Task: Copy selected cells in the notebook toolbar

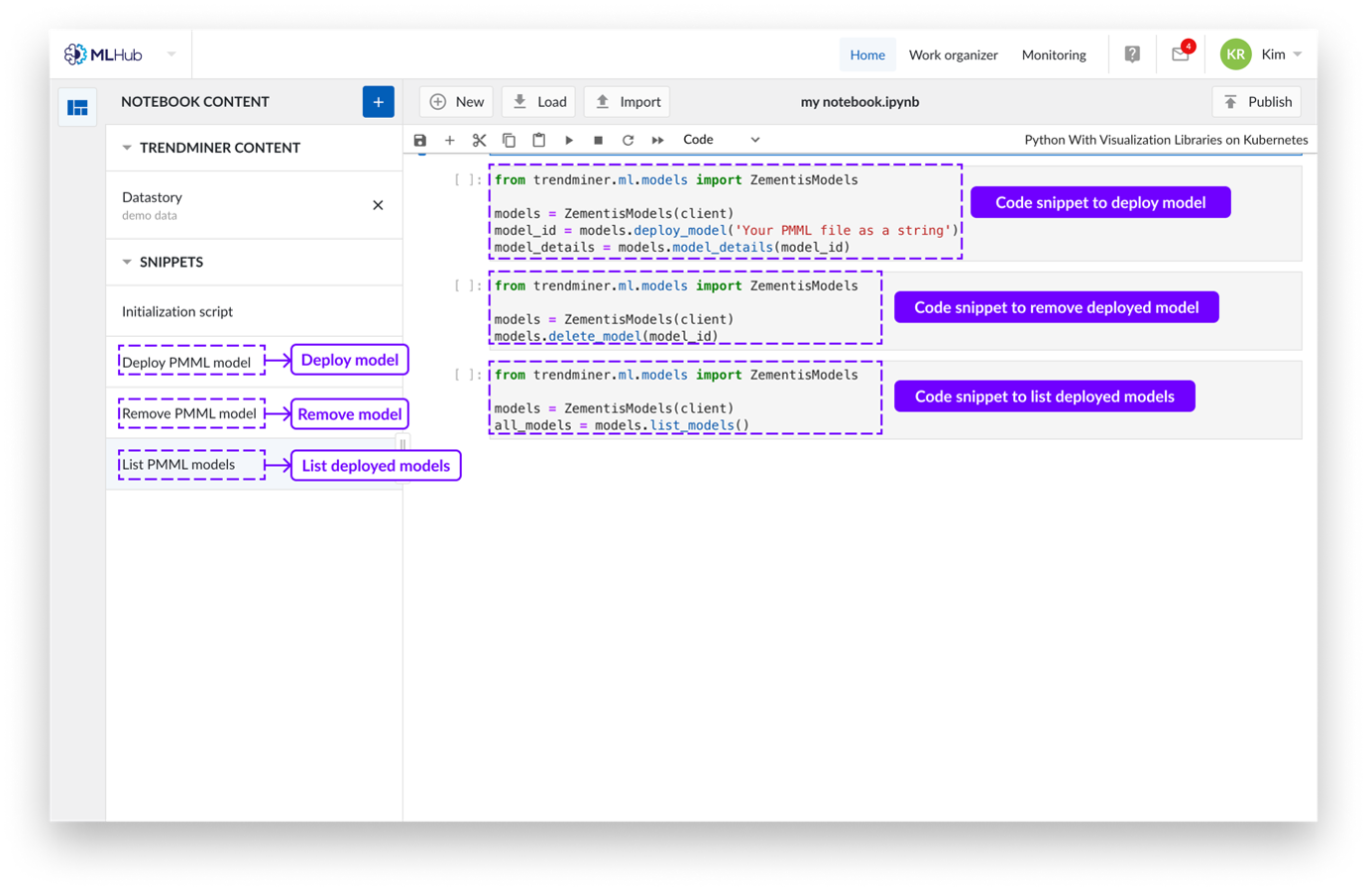Action: (x=510, y=140)
